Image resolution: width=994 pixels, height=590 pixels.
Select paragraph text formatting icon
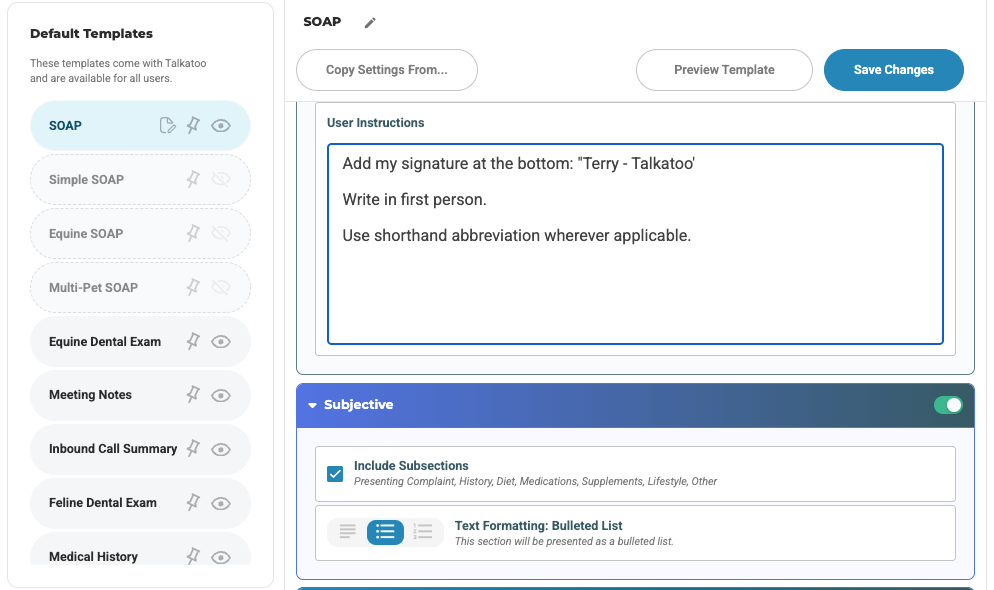(x=347, y=532)
